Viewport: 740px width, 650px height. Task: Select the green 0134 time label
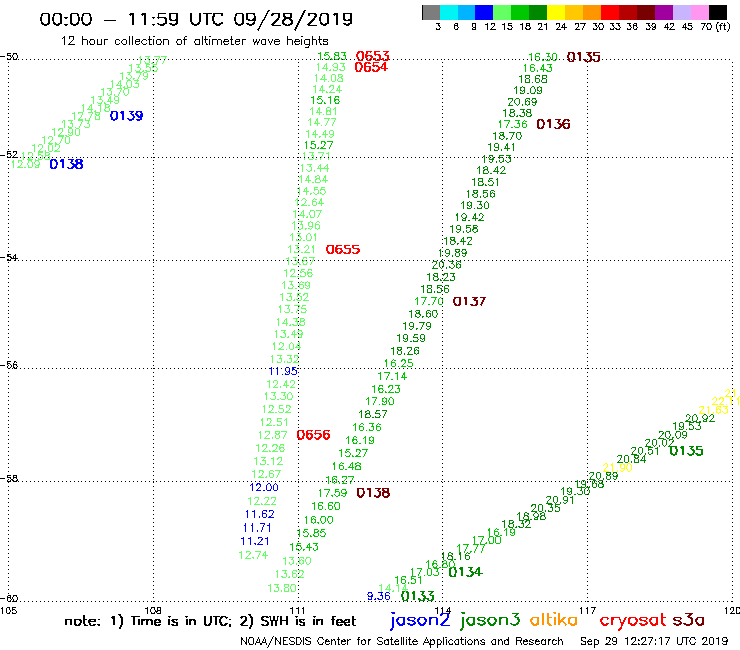(x=466, y=572)
